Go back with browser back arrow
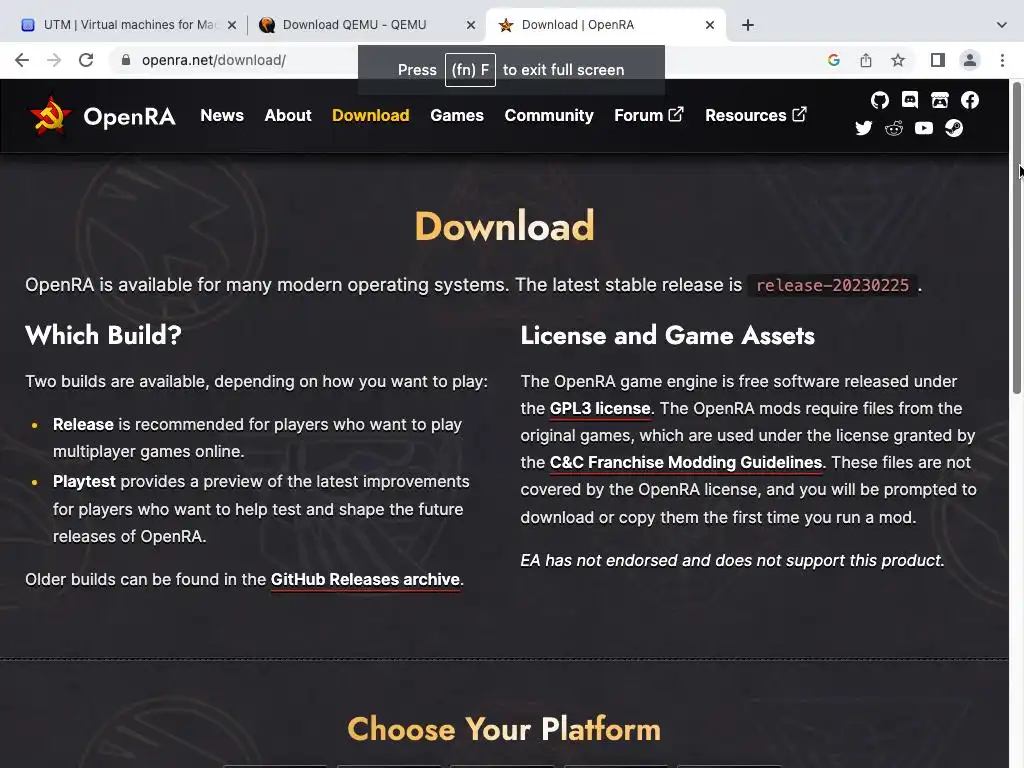Image resolution: width=1024 pixels, height=768 pixels. pyautogui.click(x=22, y=60)
